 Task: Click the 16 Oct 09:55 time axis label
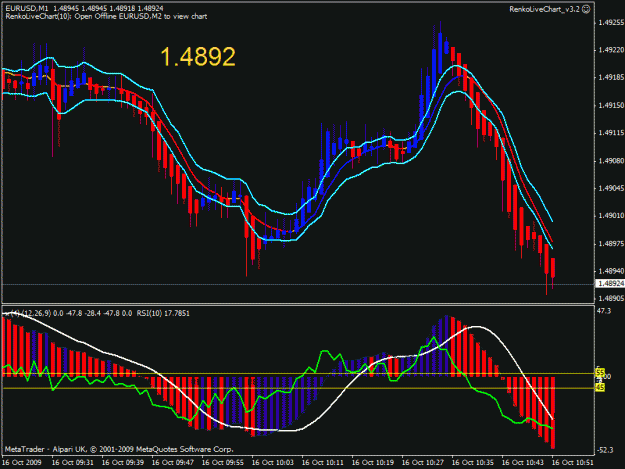pyautogui.click(x=222, y=462)
